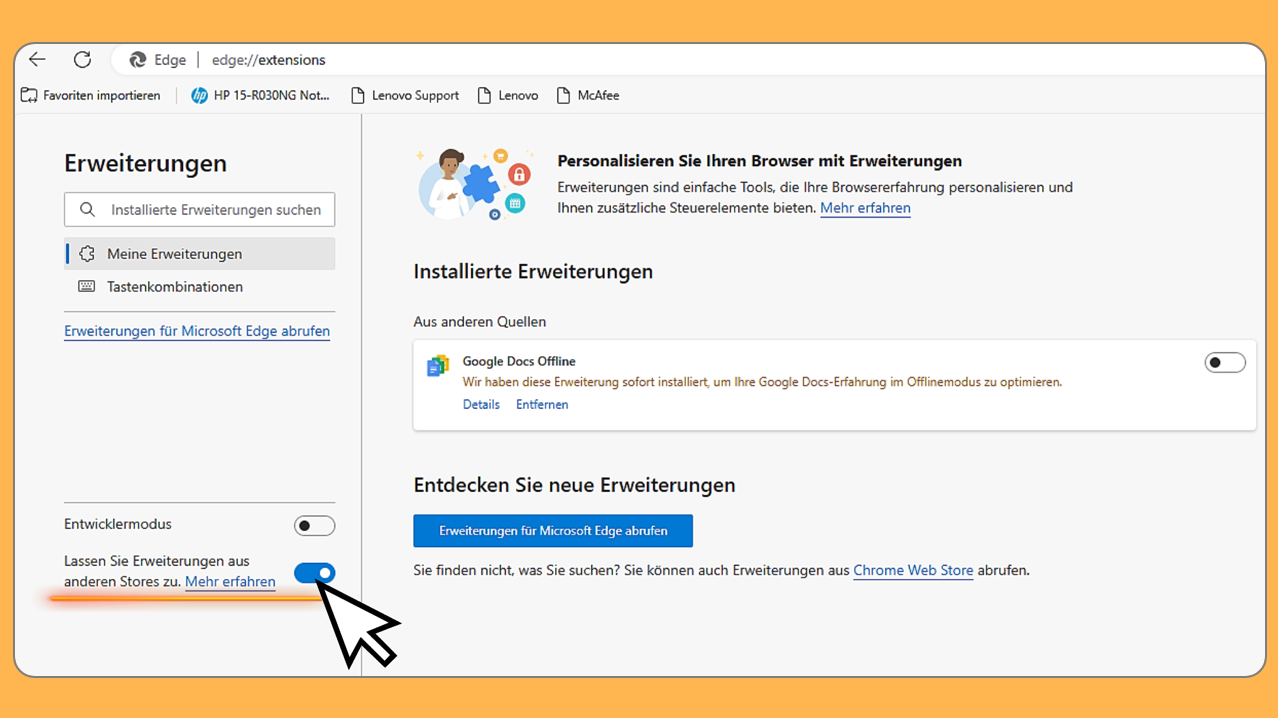
Task: Click the search magnifier icon in extensions search
Action: tap(88, 210)
